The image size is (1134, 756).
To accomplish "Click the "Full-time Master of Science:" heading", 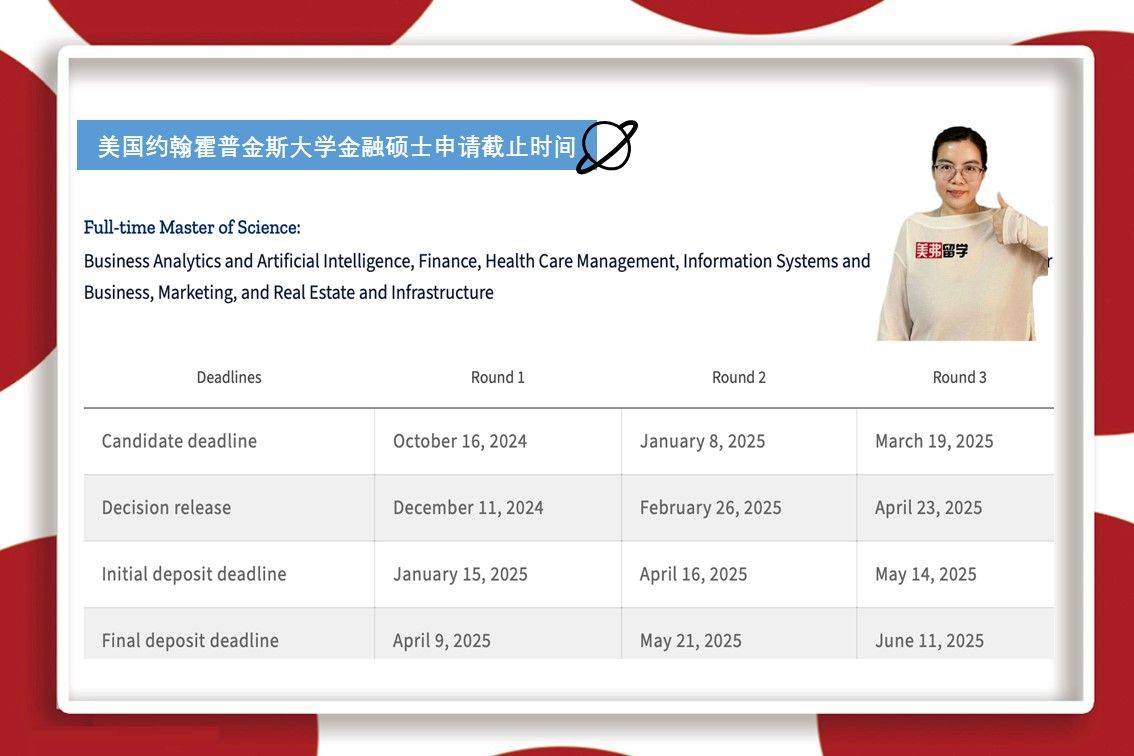I will point(192,227).
